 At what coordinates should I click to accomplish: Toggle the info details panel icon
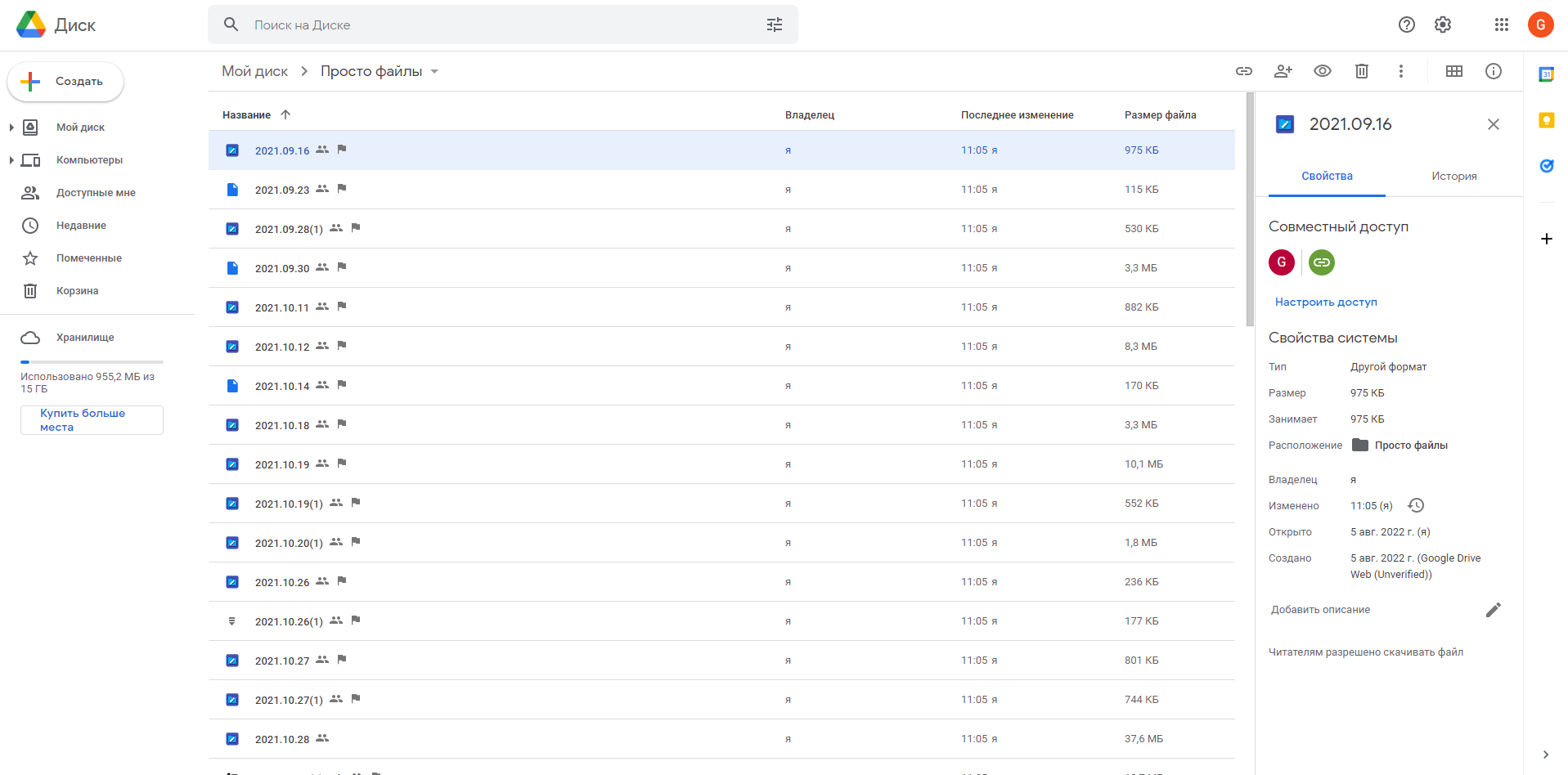tap(1494, 71)
